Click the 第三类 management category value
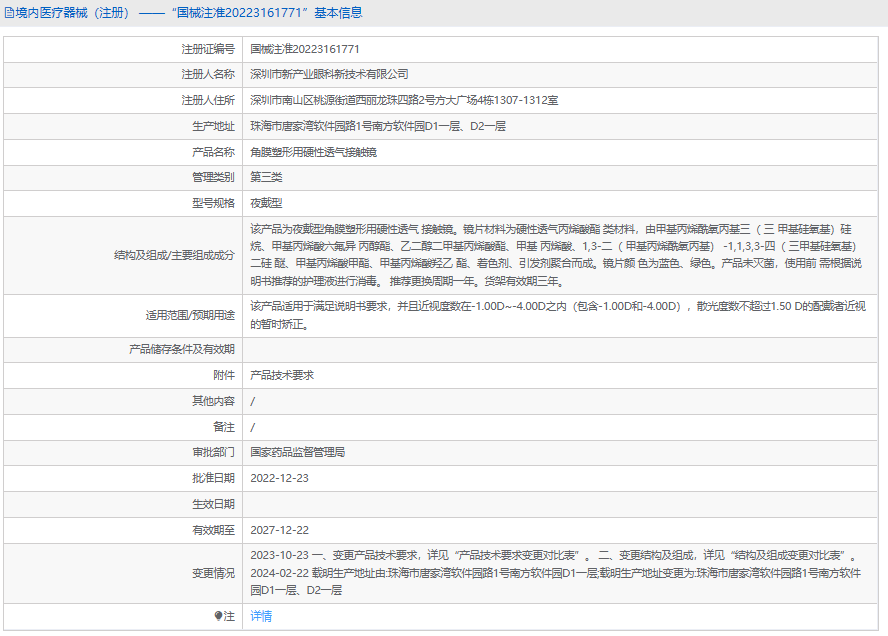 [266, 178]
